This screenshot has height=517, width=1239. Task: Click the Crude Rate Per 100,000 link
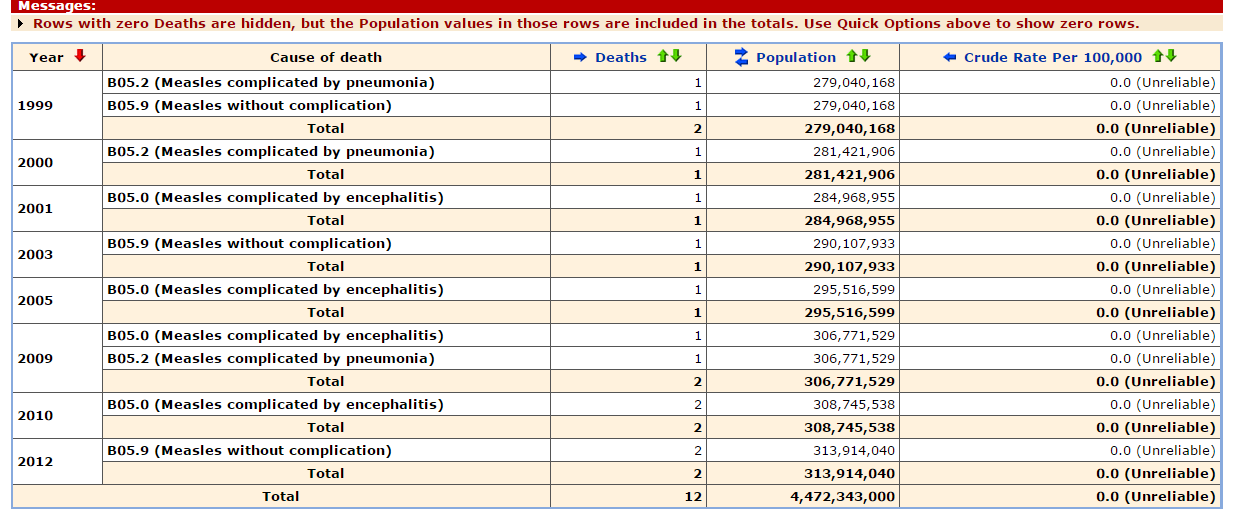click(1053, 57)
